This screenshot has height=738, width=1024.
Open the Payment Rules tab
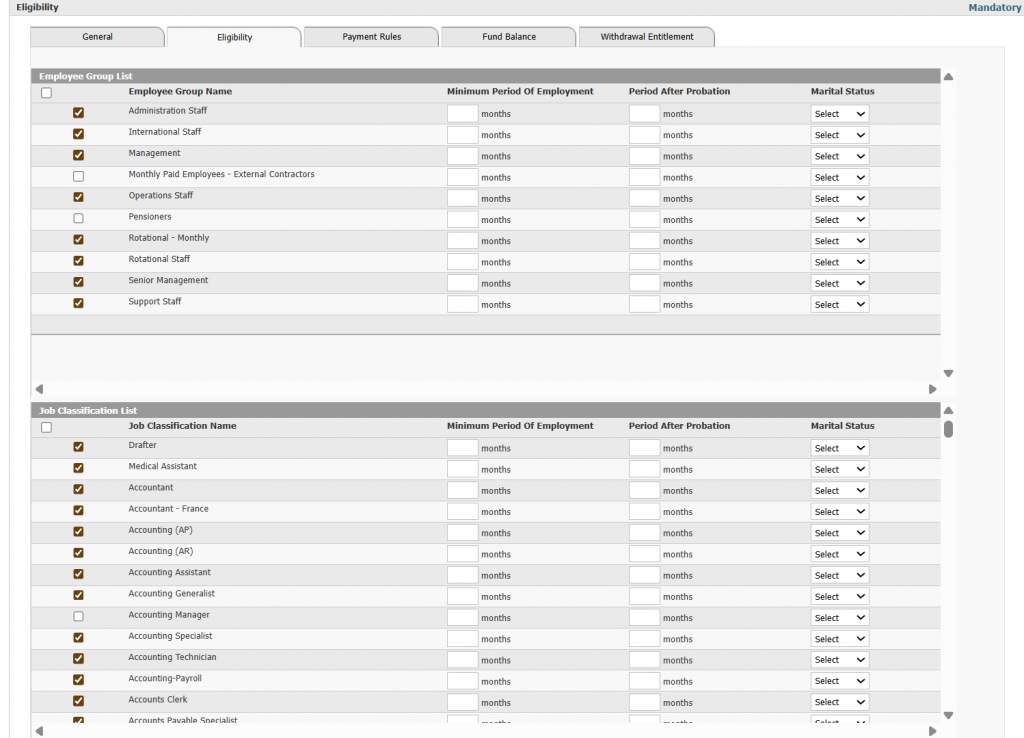point(372,37)
